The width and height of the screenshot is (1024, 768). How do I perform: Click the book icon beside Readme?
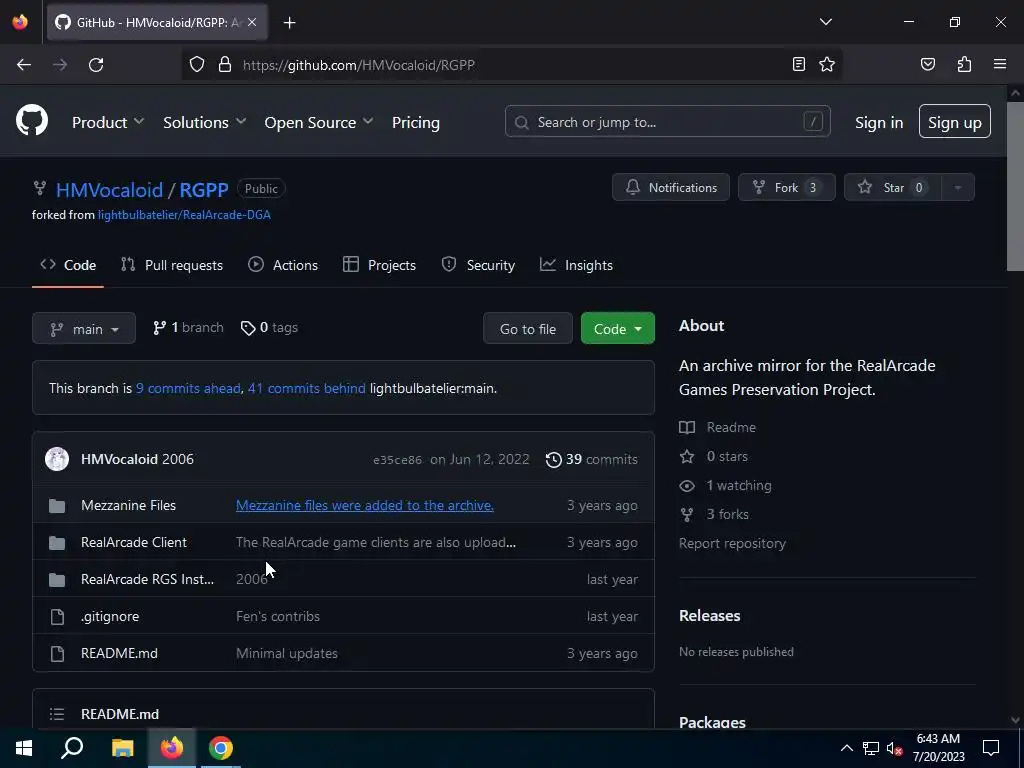[687, 428]
